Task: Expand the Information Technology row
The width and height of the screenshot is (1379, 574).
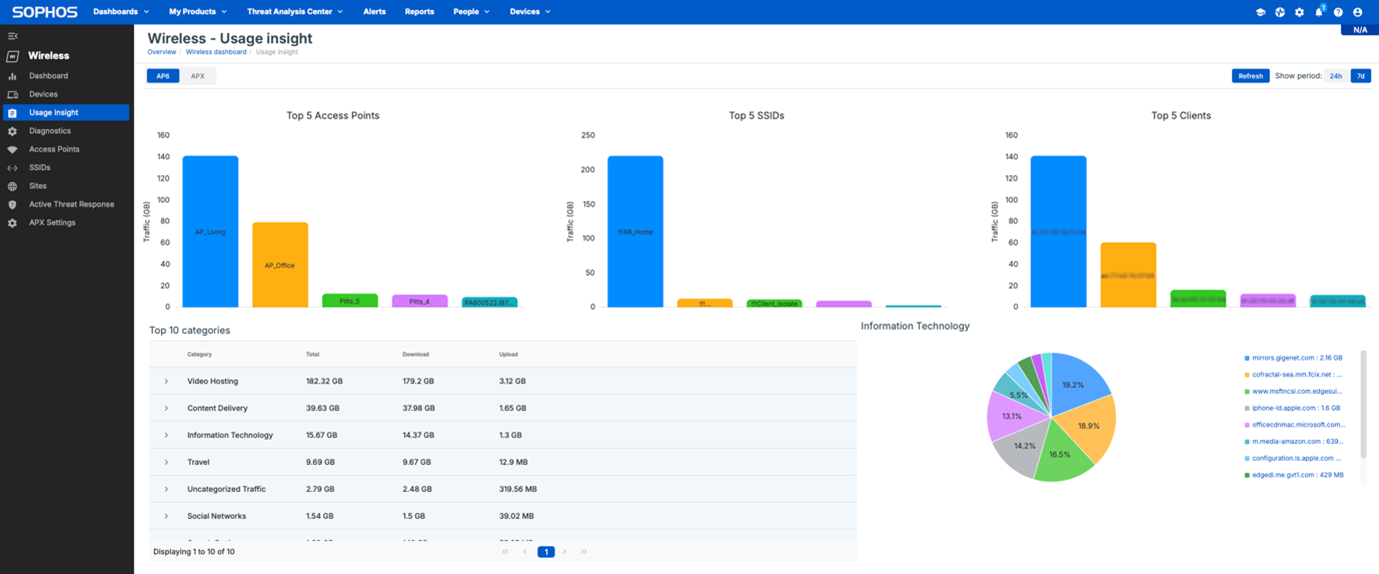Action: coord(166,435)
